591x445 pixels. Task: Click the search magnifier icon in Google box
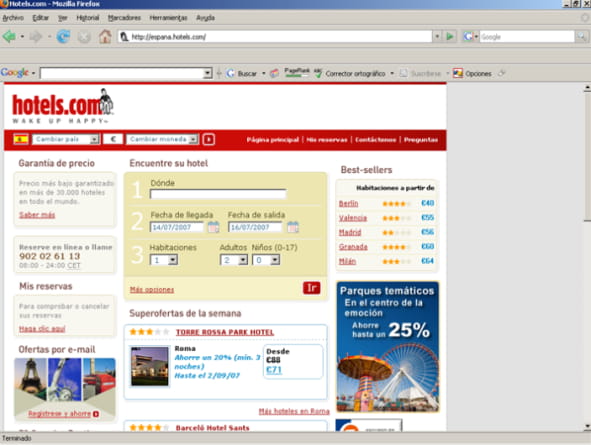pos(582,37)
